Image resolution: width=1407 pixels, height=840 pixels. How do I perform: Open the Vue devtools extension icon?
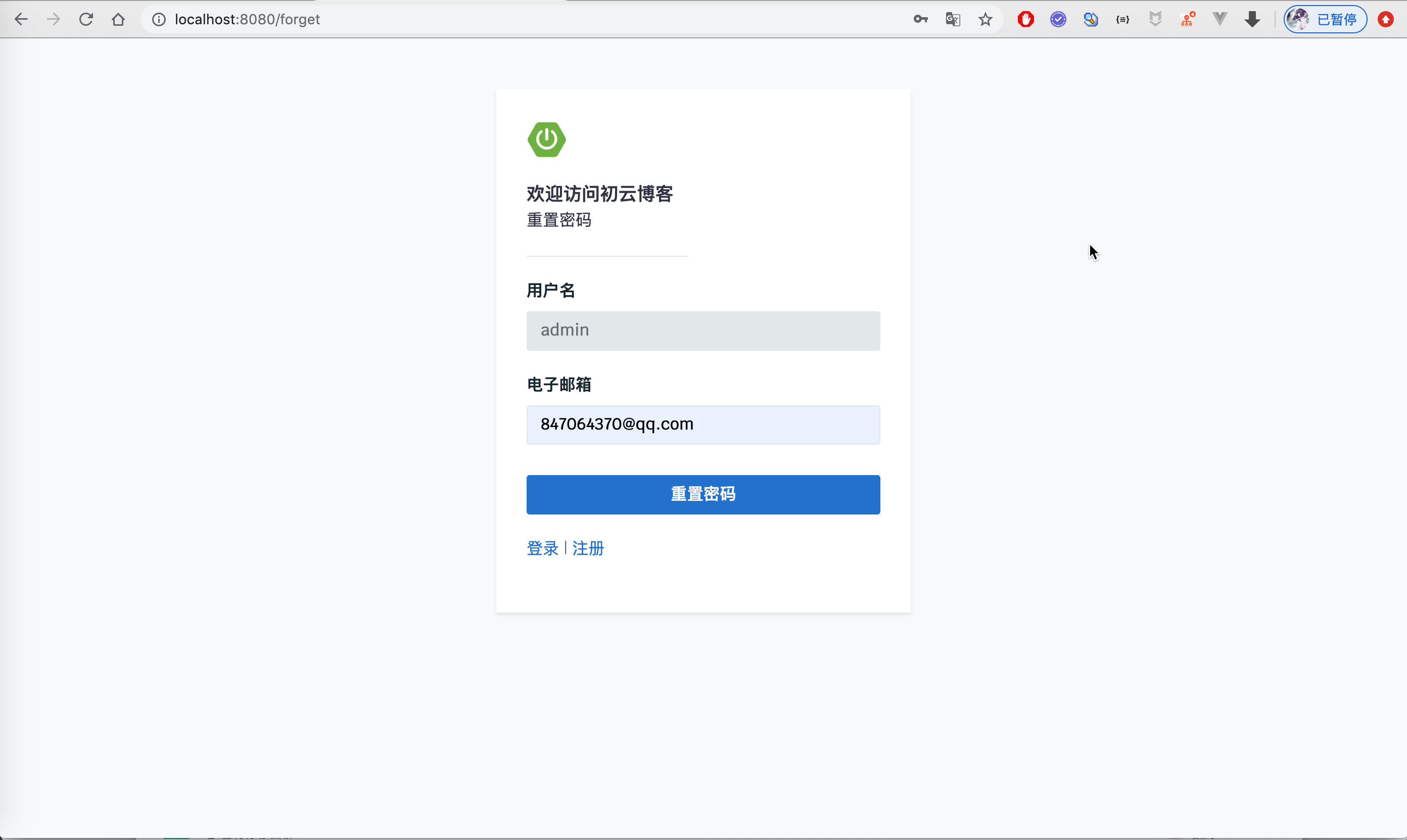1220,19
